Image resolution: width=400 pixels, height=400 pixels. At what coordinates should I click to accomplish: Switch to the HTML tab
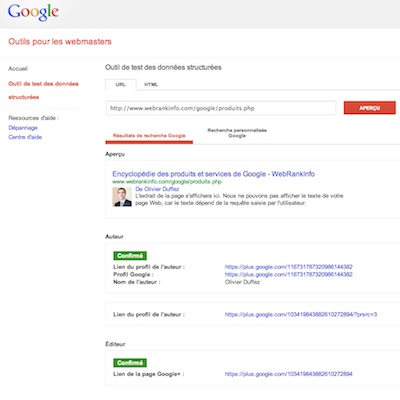pos(151,85)
